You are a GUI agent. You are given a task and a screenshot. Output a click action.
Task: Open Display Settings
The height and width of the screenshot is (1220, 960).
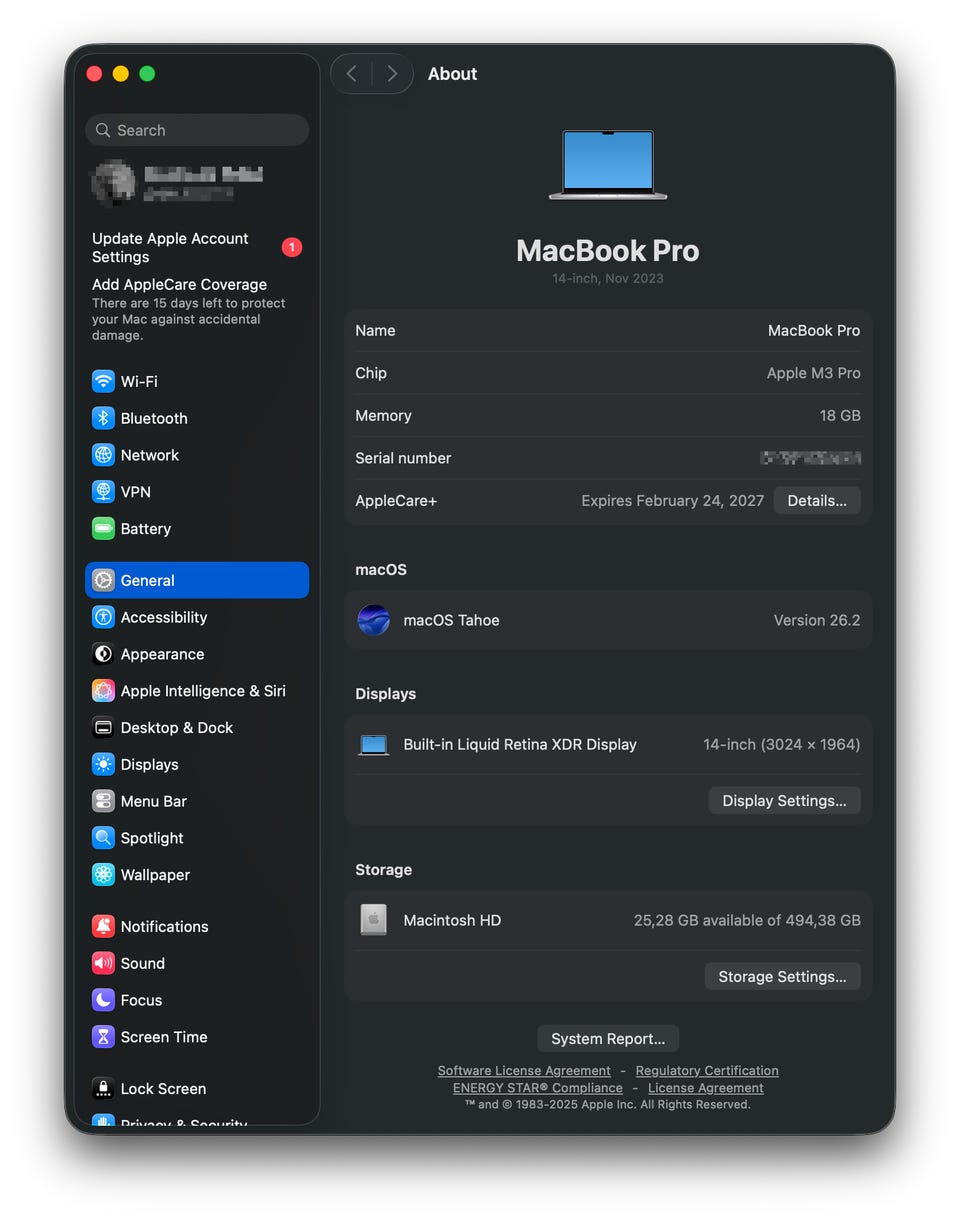[x=784, y=800]
